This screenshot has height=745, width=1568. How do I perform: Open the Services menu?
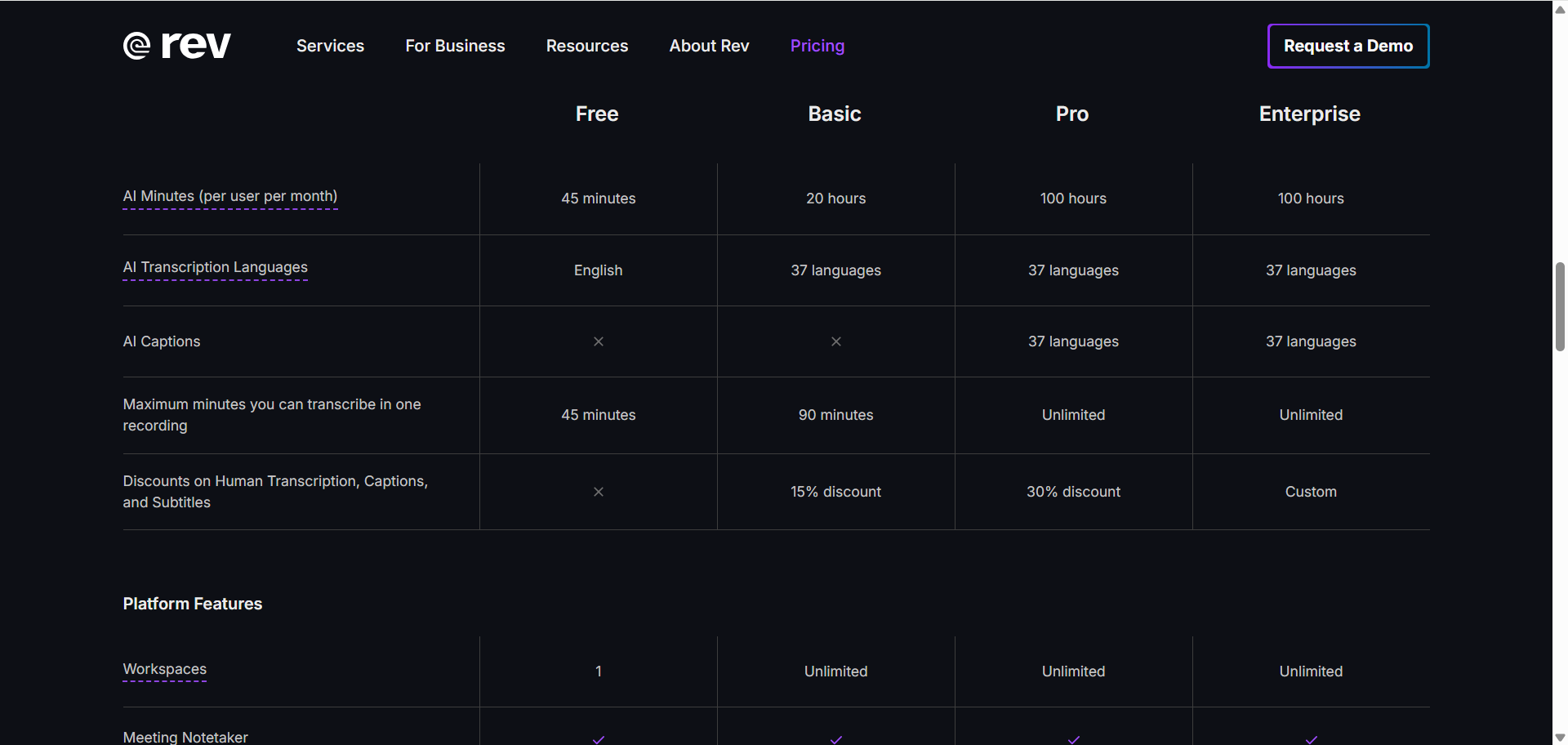[330, 46]
